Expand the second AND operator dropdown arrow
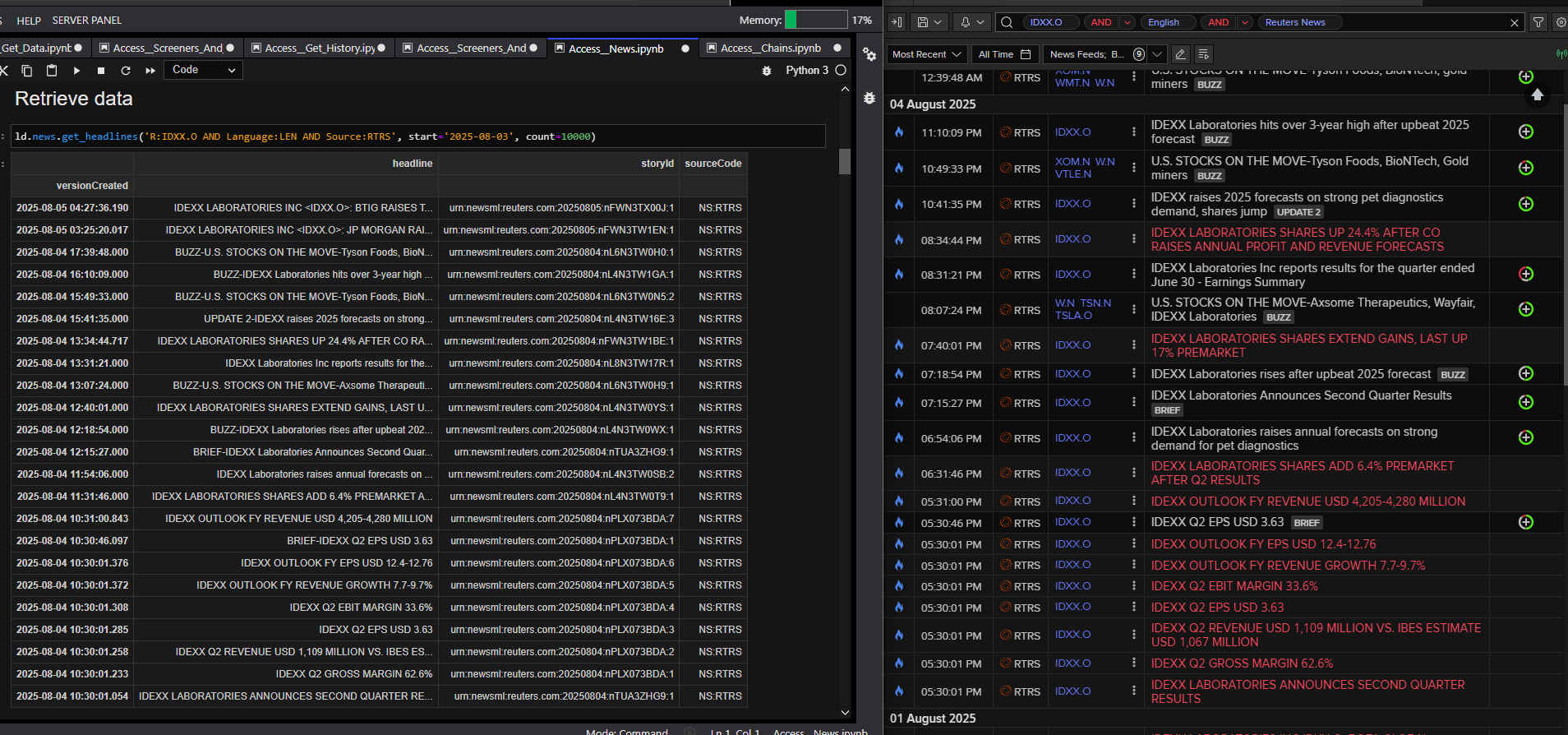The width and height of the screenshot is (1568, 735). 1245,22
